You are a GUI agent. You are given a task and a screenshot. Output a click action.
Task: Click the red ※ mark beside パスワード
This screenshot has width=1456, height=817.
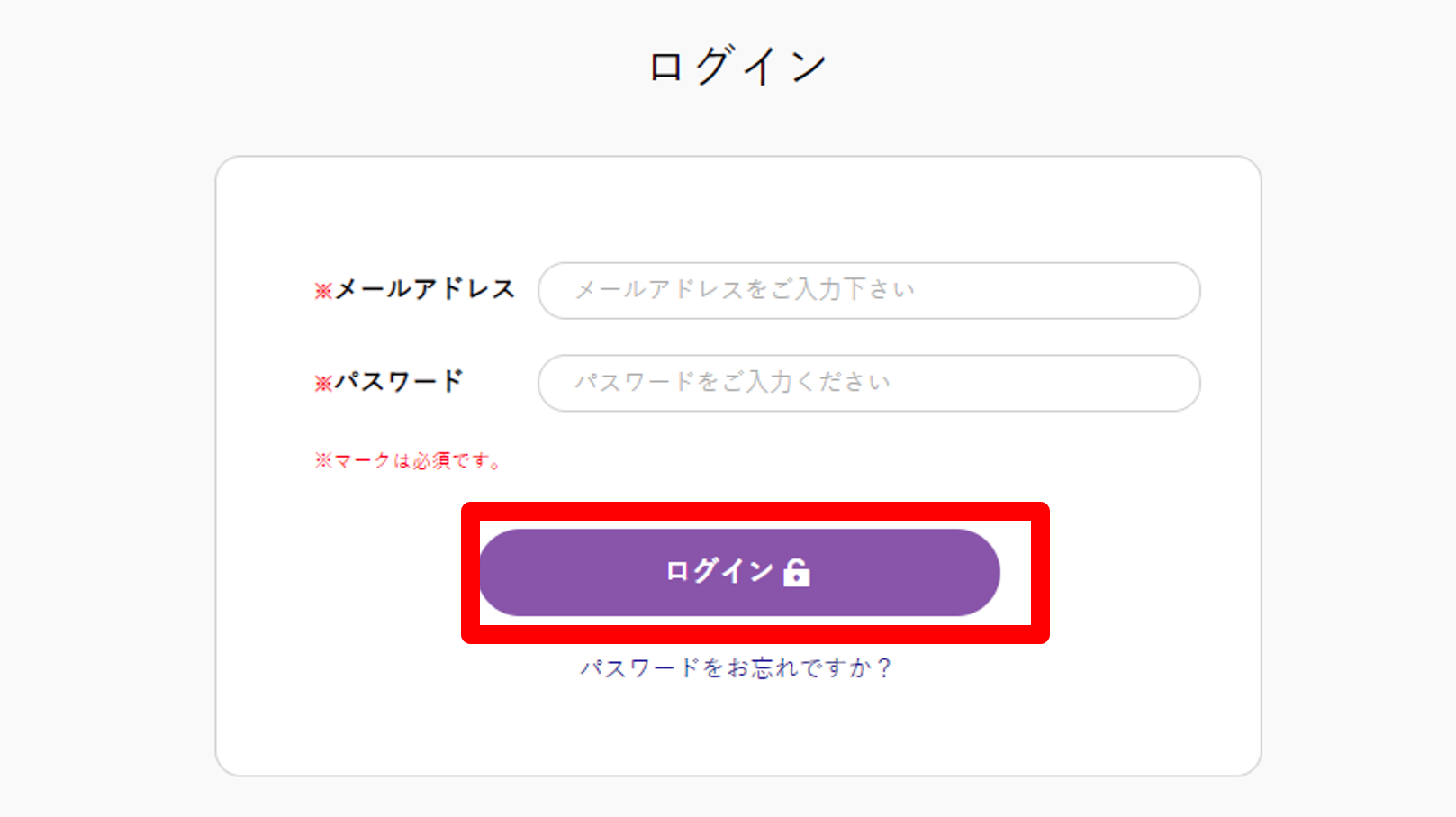coord(323,384)
